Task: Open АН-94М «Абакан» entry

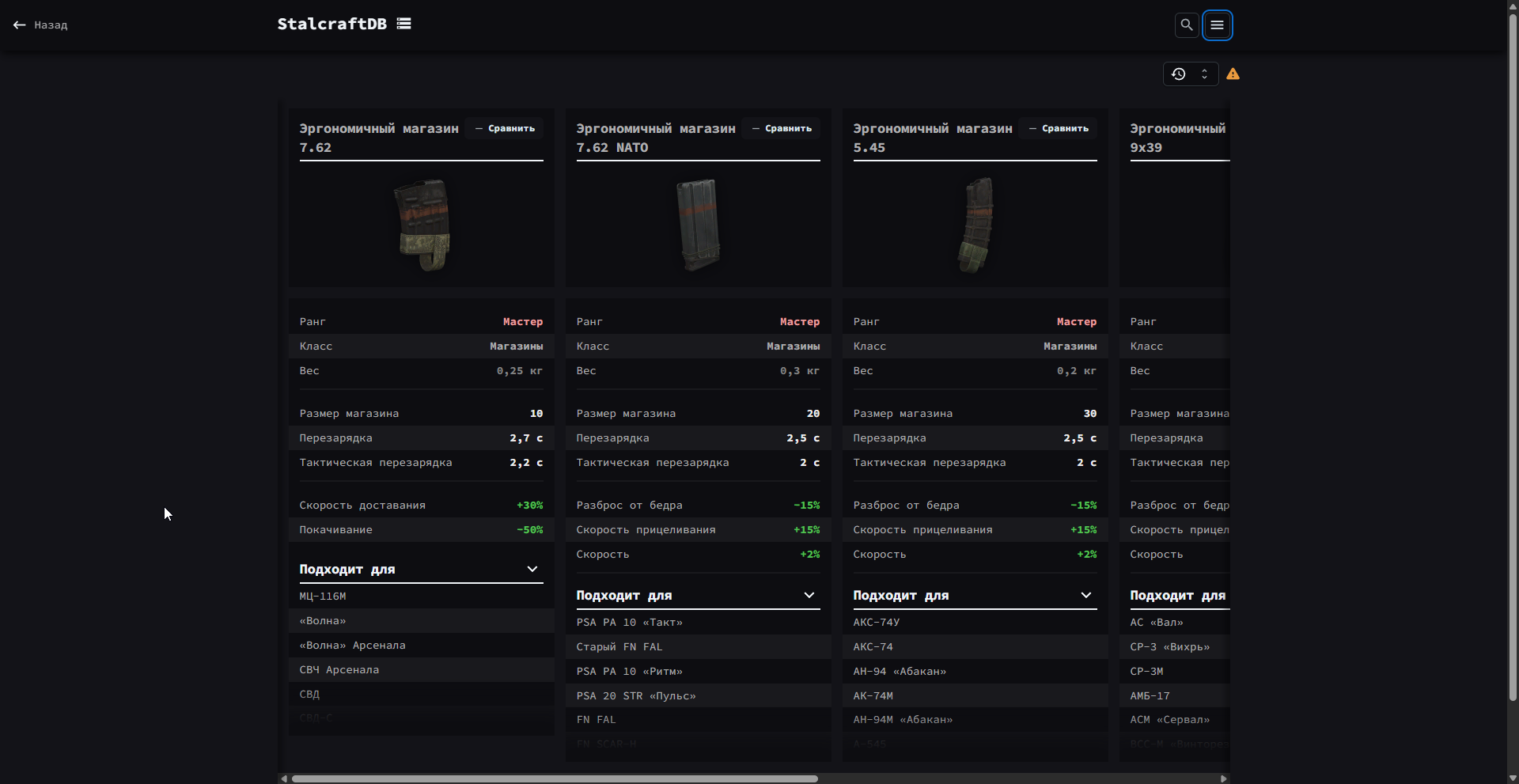Action: pos(903,720)
